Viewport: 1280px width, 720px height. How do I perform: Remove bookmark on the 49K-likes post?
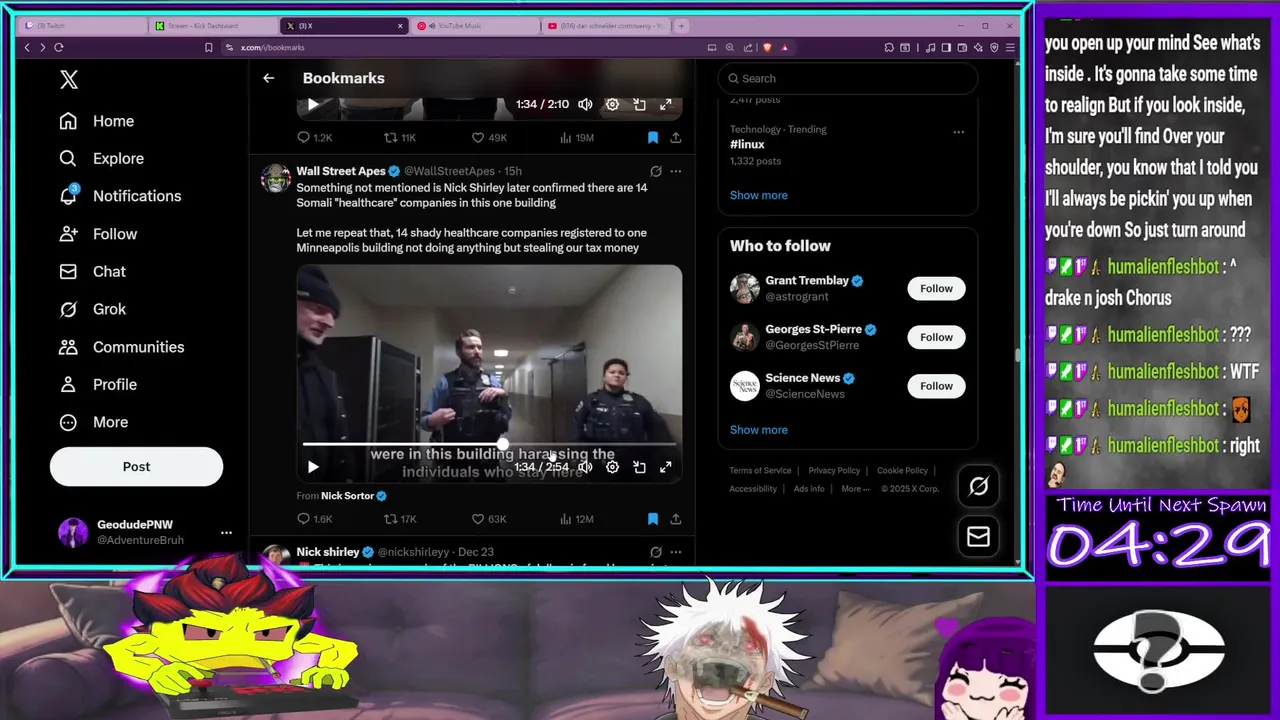pos(652,138)
